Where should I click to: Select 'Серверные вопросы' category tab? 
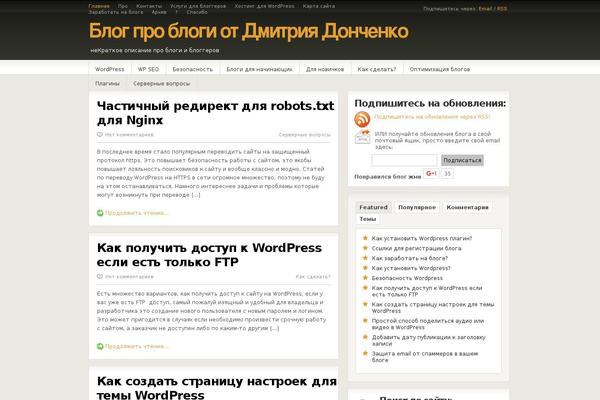tap(161, 83)
